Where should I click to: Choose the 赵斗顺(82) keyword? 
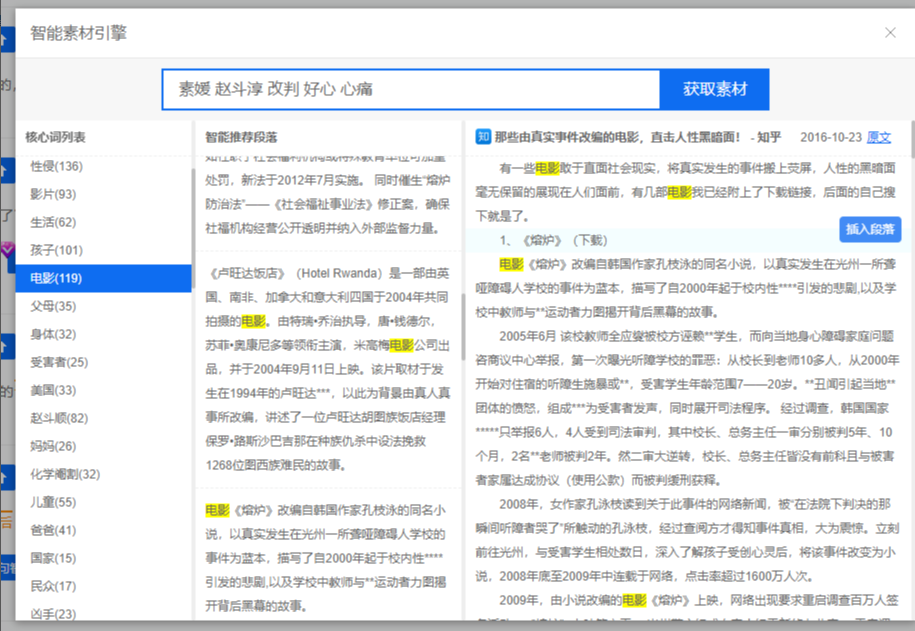coord(103,419)
